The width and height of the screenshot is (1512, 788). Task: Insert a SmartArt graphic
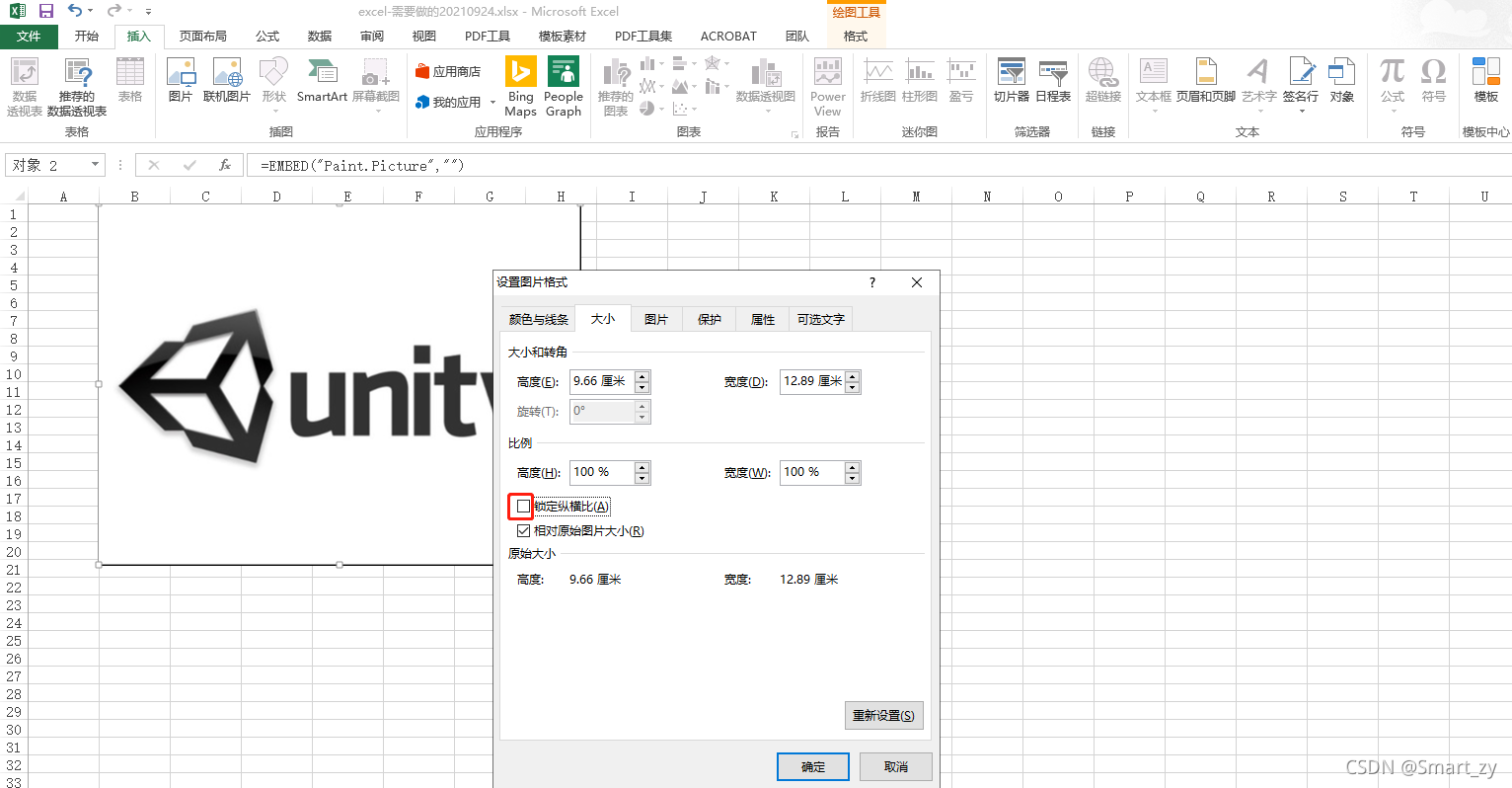tap(322, 81)
